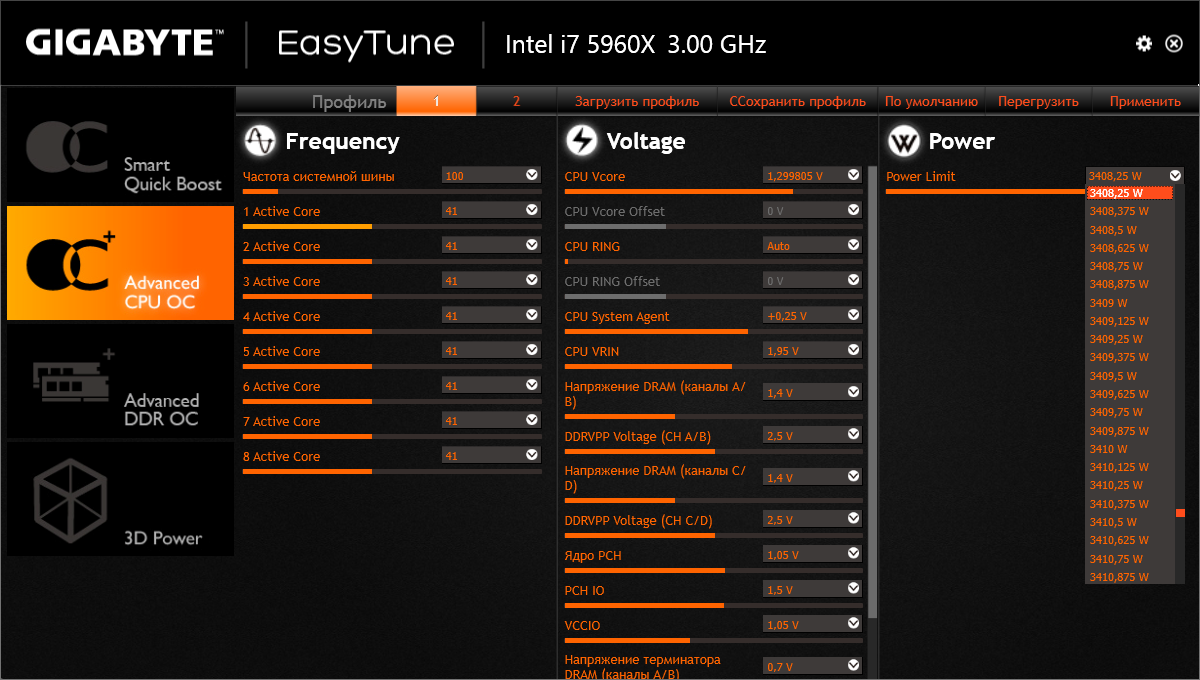Screen dimensions: 1200x680
Task: Switch to profile 1 tab
Action: point(436,101)
